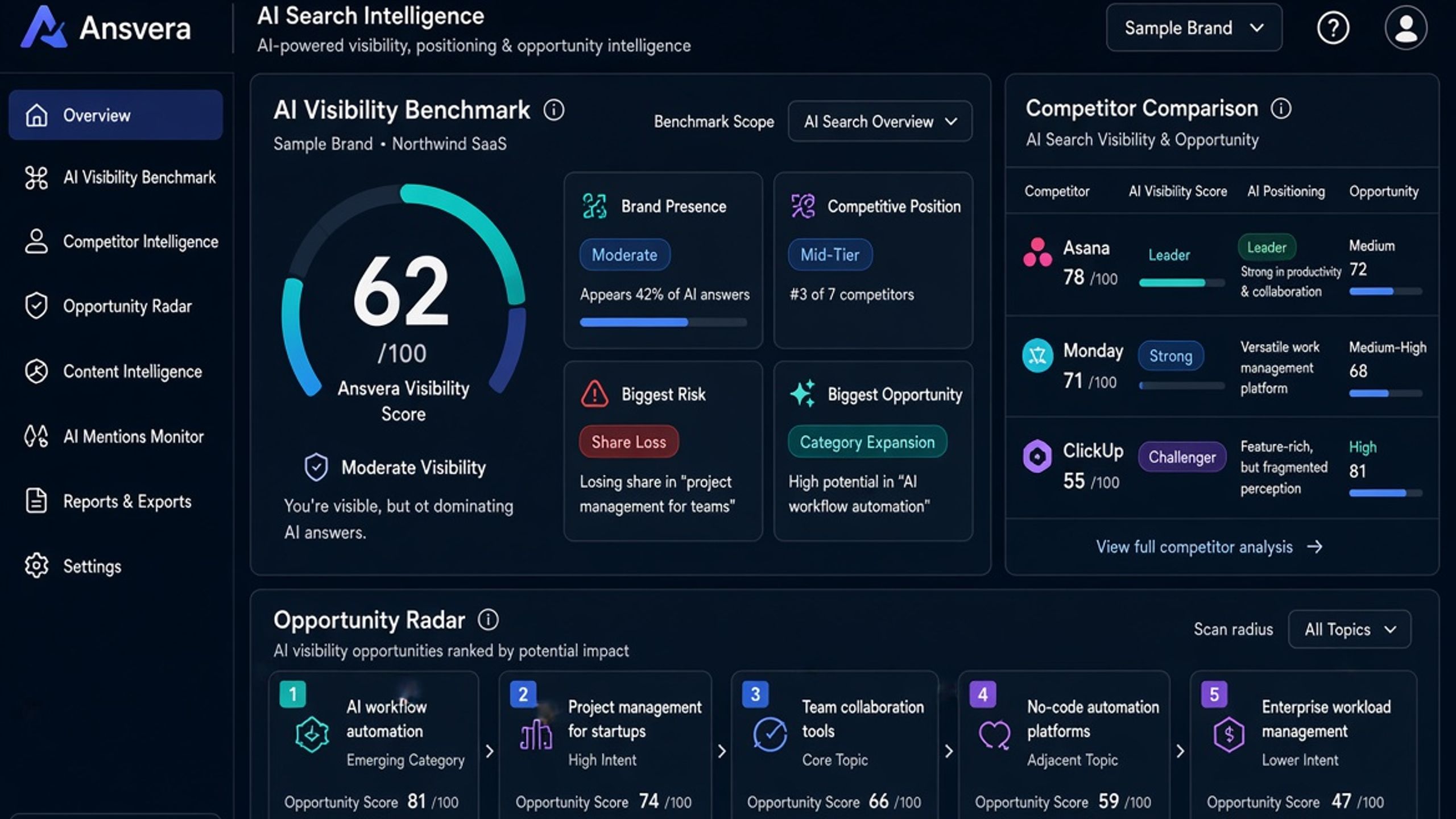Screen dimensions: 1456x819
Task: Click the Brand Presence card icon
Action: click(x=594, y=206)
